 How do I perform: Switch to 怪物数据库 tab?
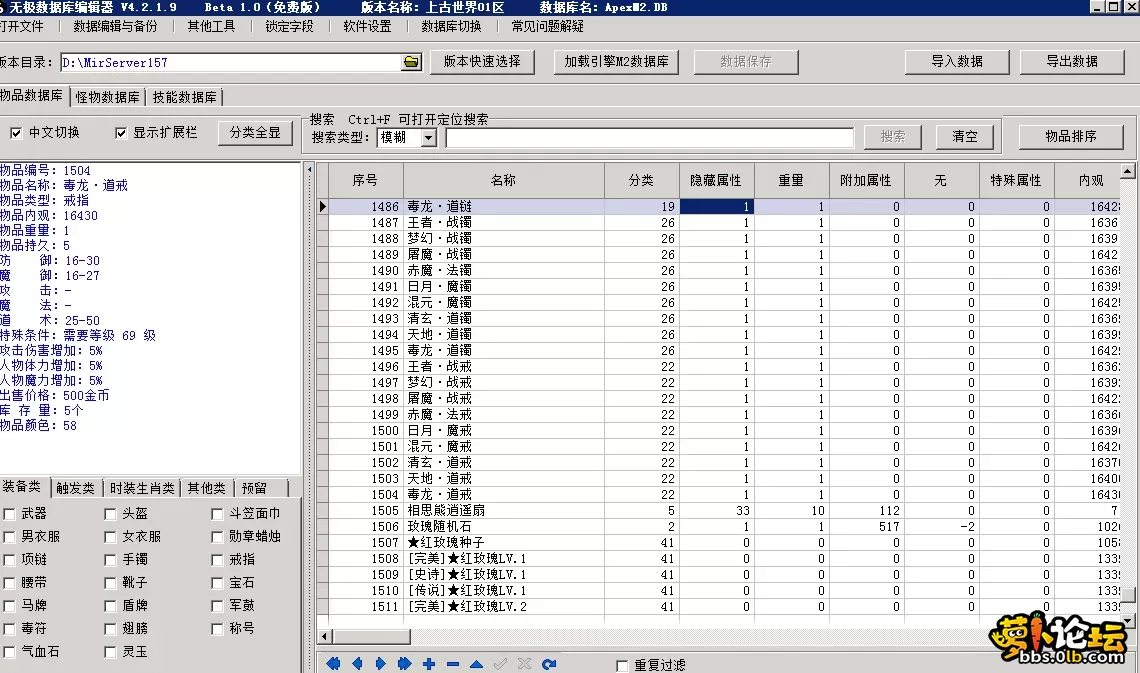coord(108,97)
